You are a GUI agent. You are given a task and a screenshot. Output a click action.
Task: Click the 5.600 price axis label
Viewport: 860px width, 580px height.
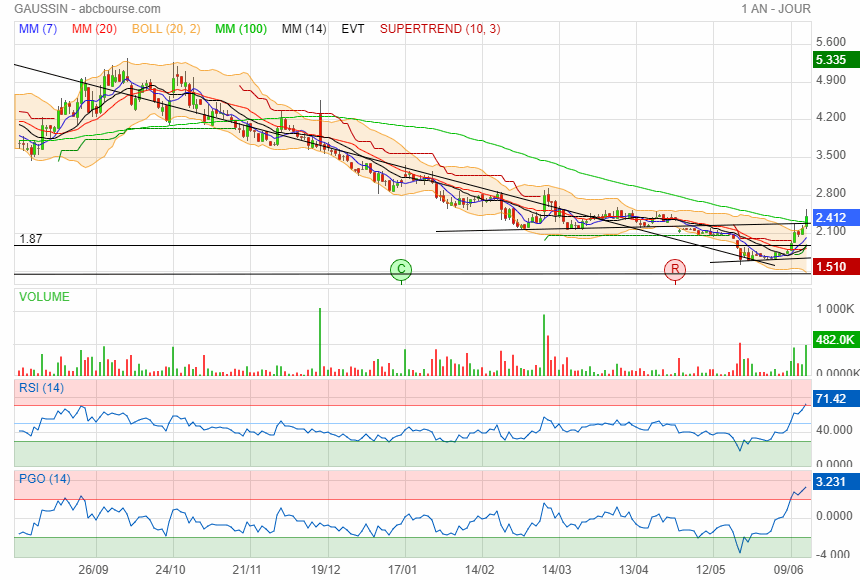(831, 42)
